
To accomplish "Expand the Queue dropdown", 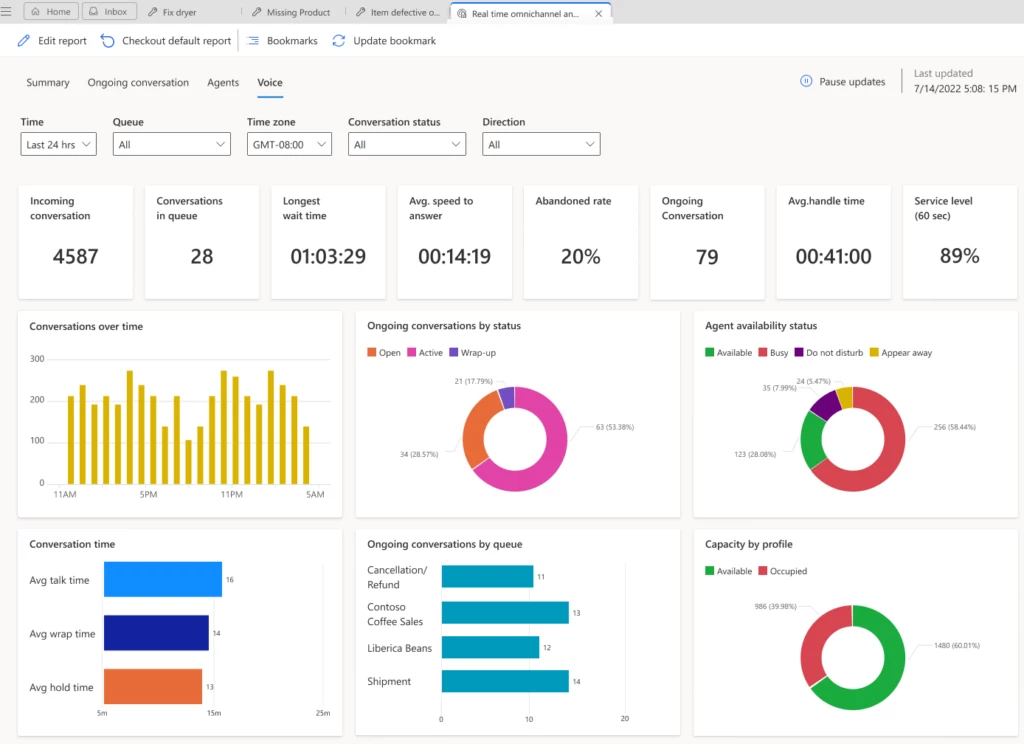I will coord(171,144).
